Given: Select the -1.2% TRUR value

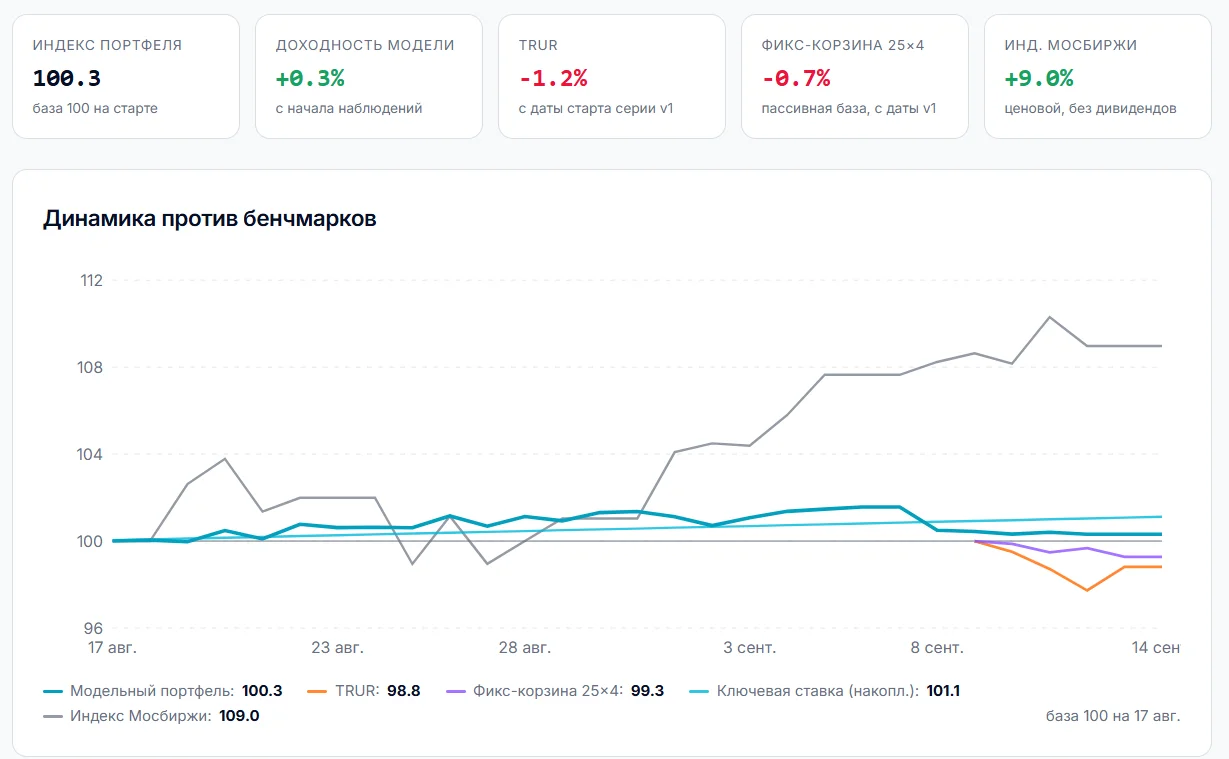Looking at the screenshot, I should (553, 78).
